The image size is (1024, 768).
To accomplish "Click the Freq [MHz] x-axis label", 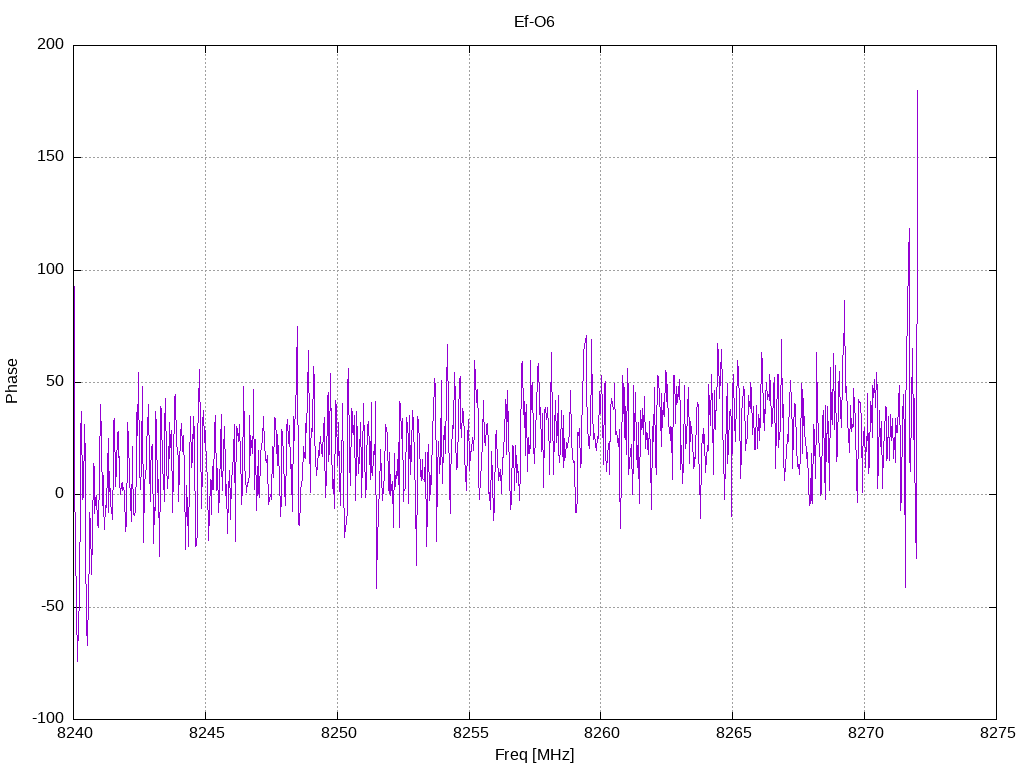I will click(x=534, y=755).
